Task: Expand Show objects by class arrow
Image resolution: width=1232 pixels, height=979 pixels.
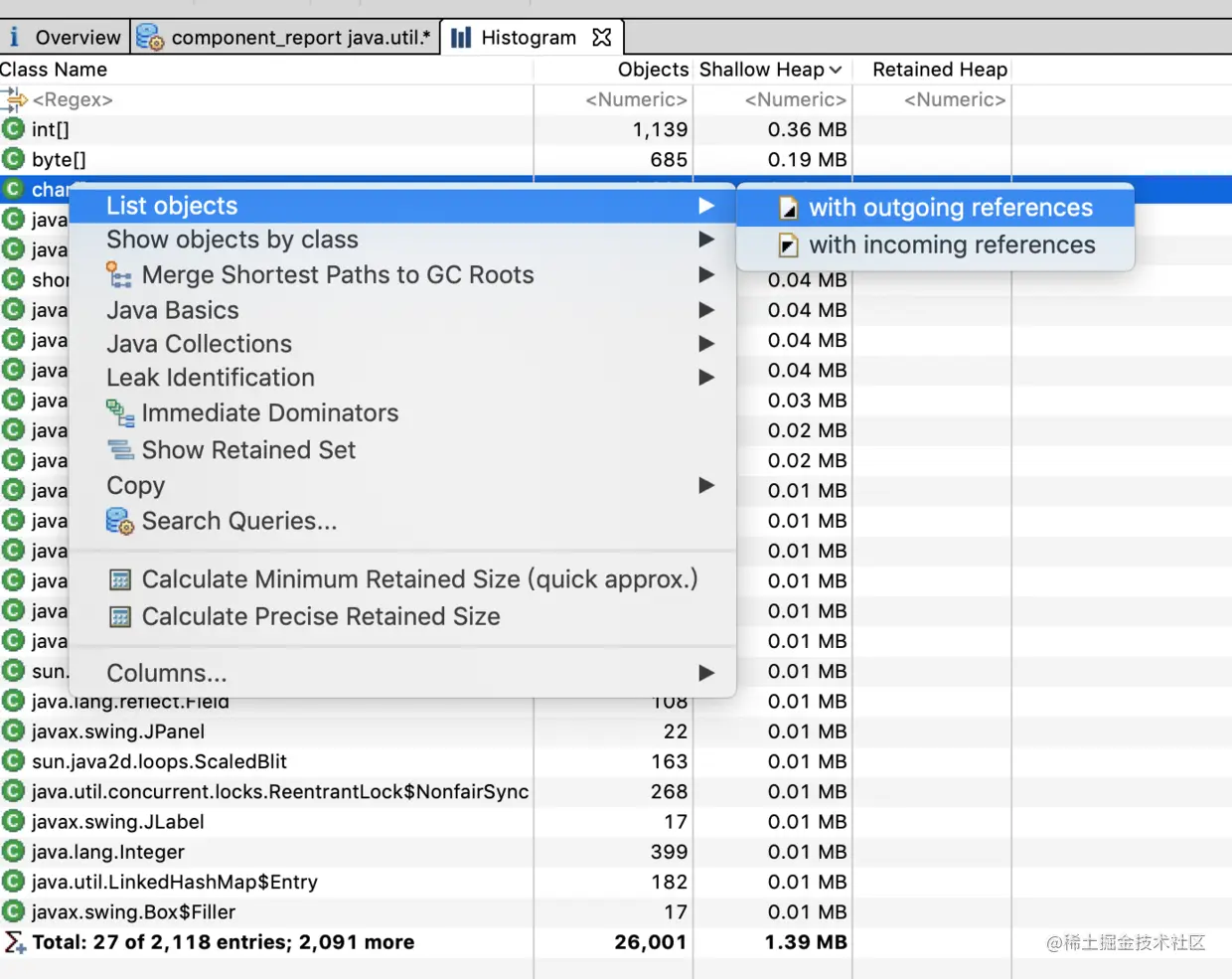Action: click(x=706, y=240)
